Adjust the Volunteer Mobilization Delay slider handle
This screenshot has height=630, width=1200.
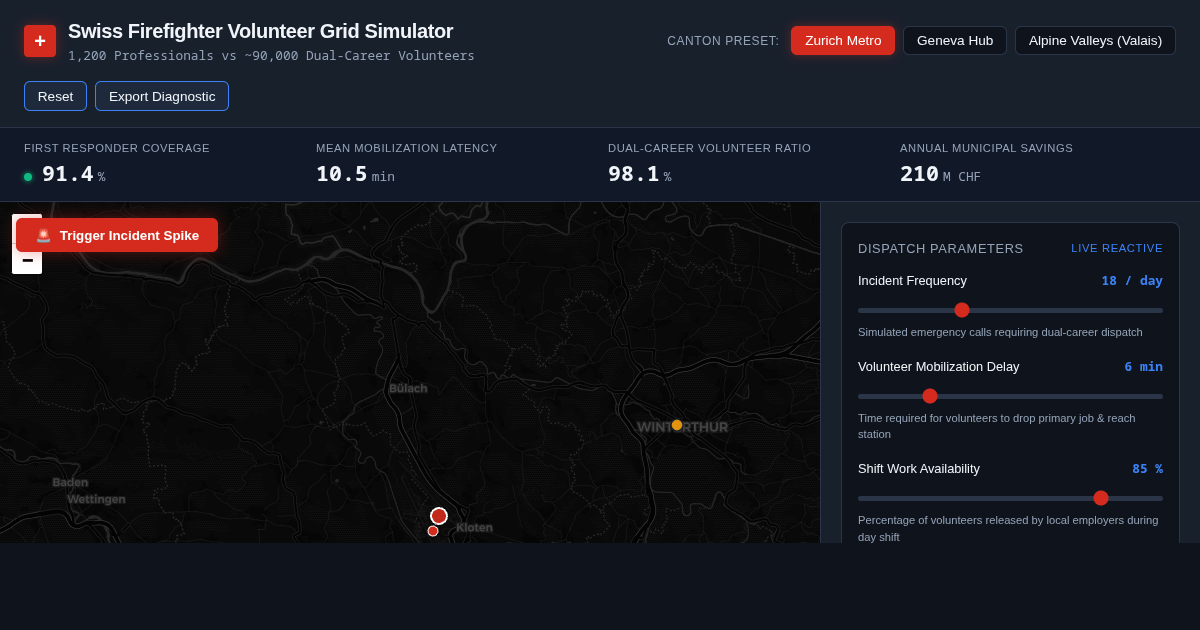(930, 396)
